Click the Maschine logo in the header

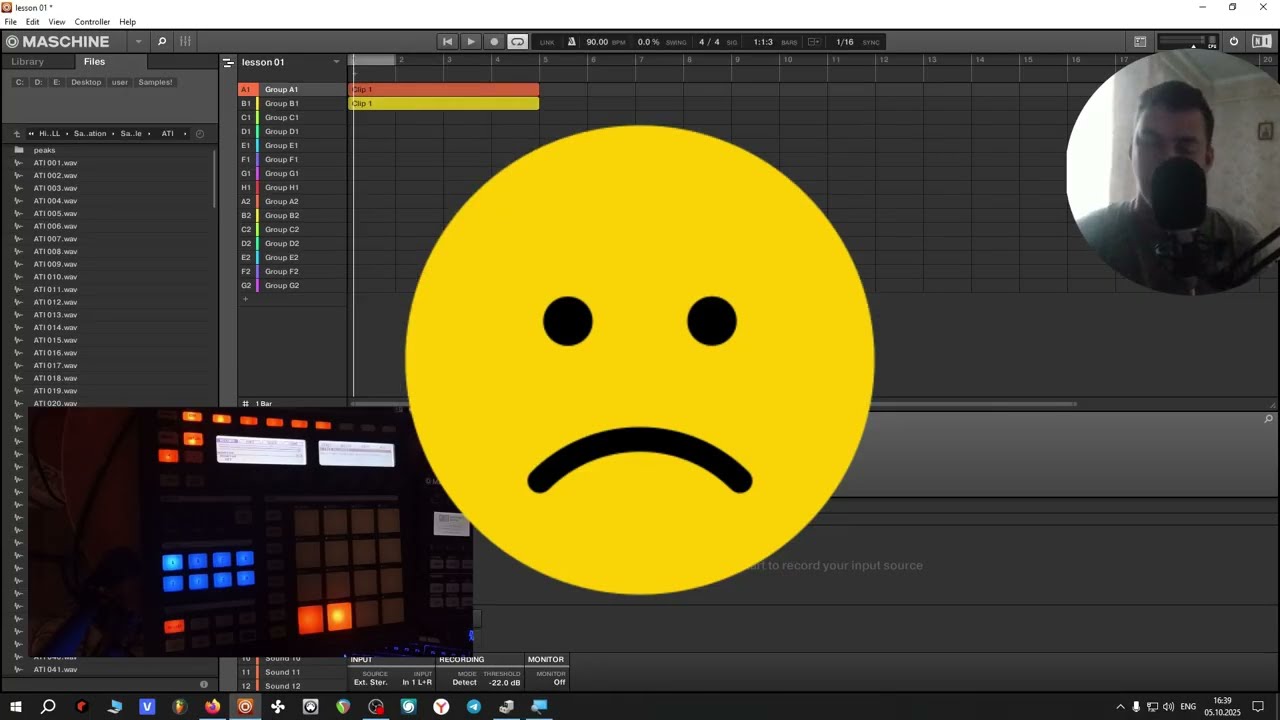[x=57, y=42]
